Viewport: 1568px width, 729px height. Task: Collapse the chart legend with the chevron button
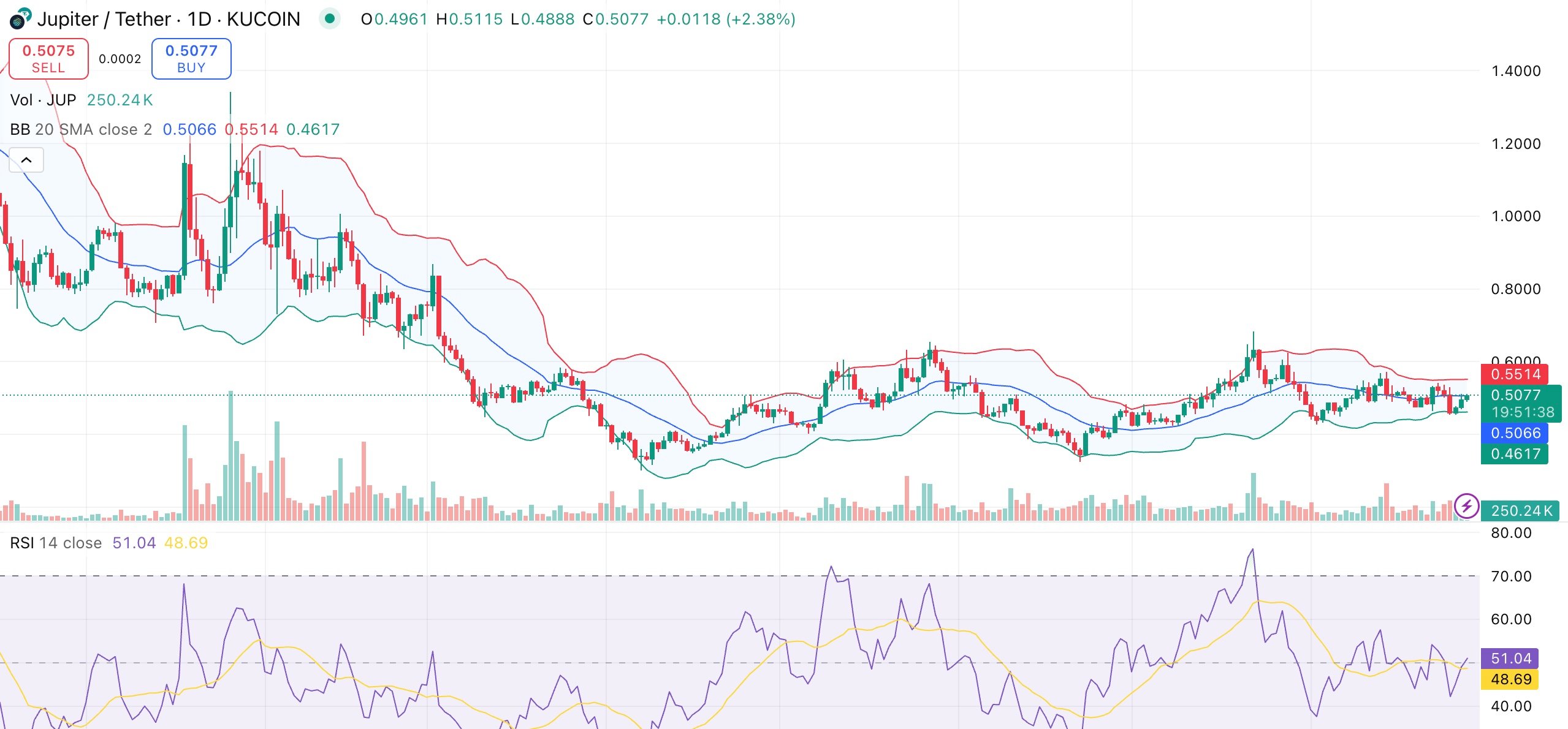pyautogui.click(x=27, y=160)
